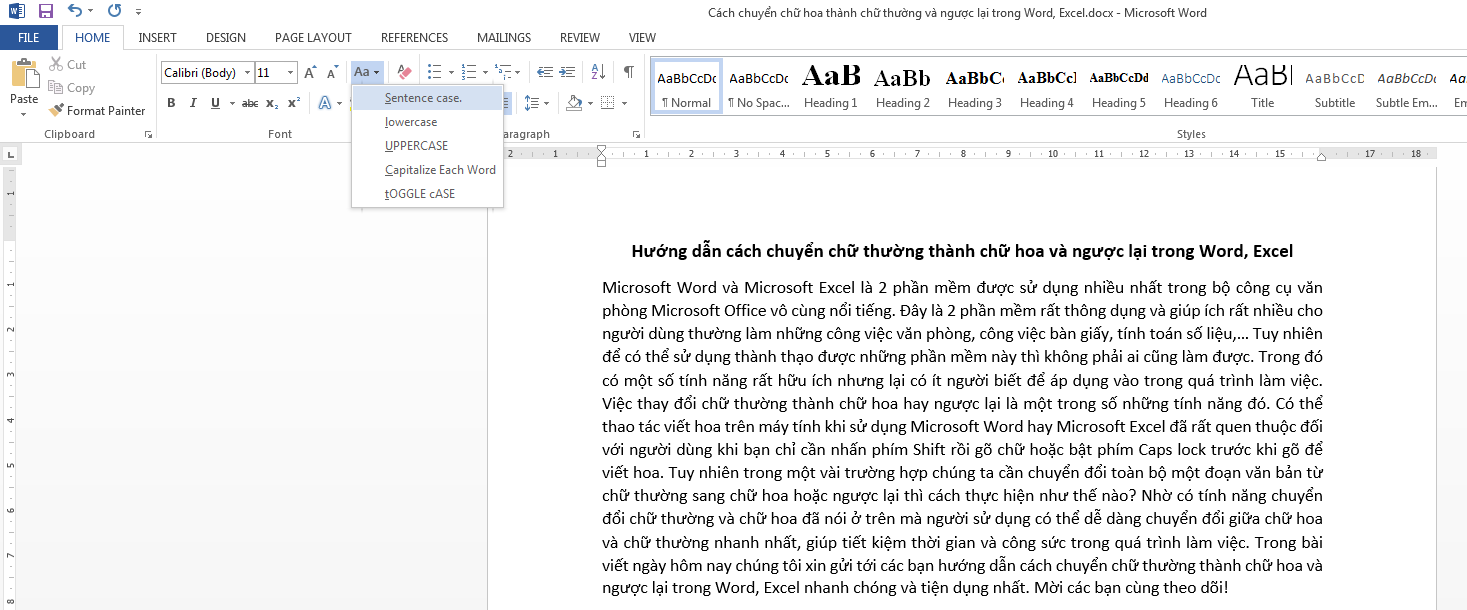
Task: Toggle bold formatting
Action: coord(171,102)
